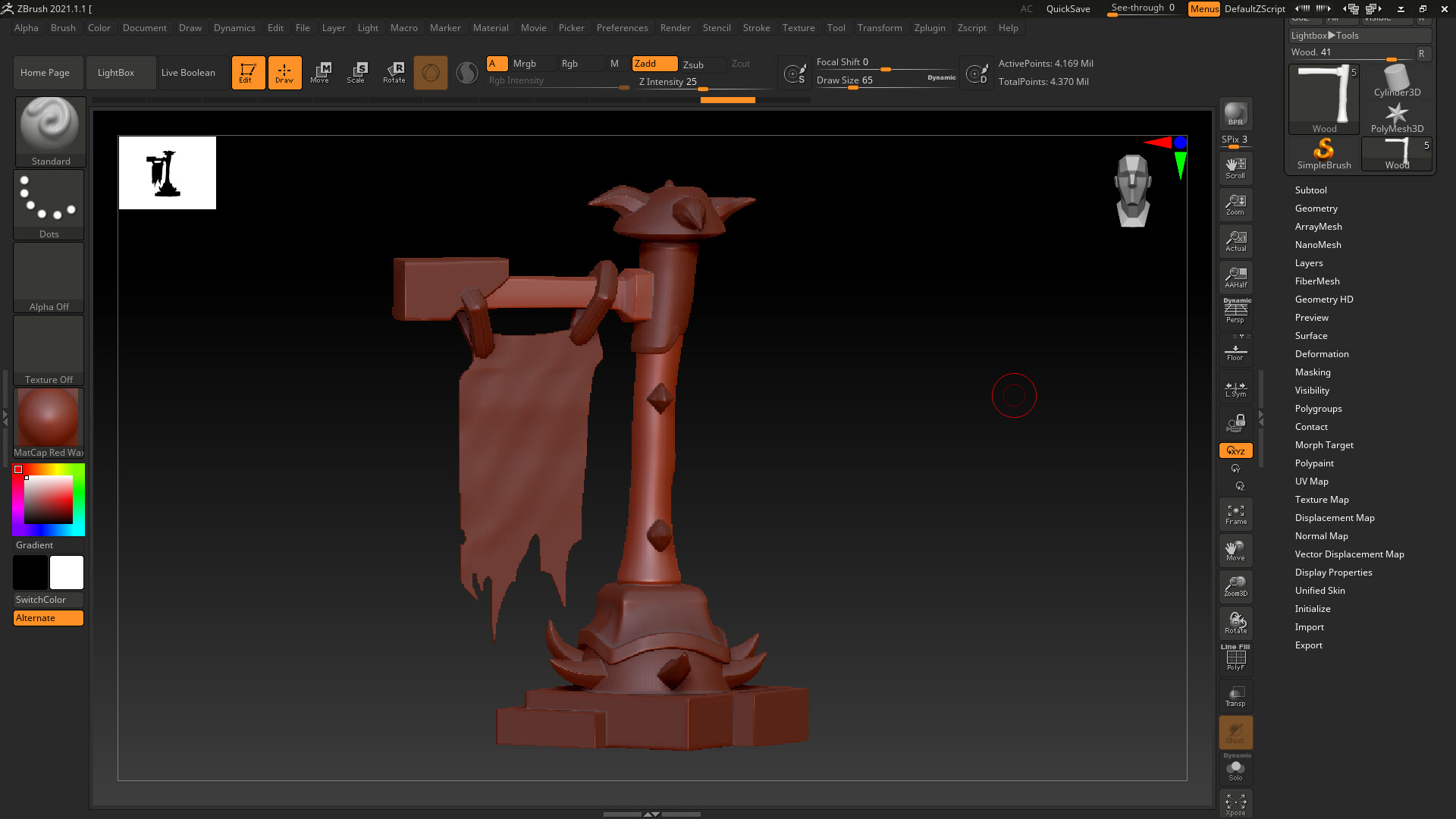Expand the Subtool palette section
This screenshot has width=1456, height=819.
click(1310, 190)
